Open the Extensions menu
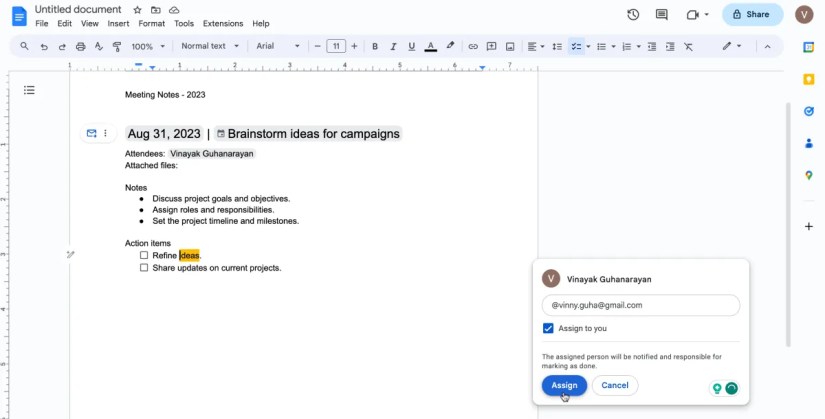Screen dimensions: 825x419 click(223, 24)
